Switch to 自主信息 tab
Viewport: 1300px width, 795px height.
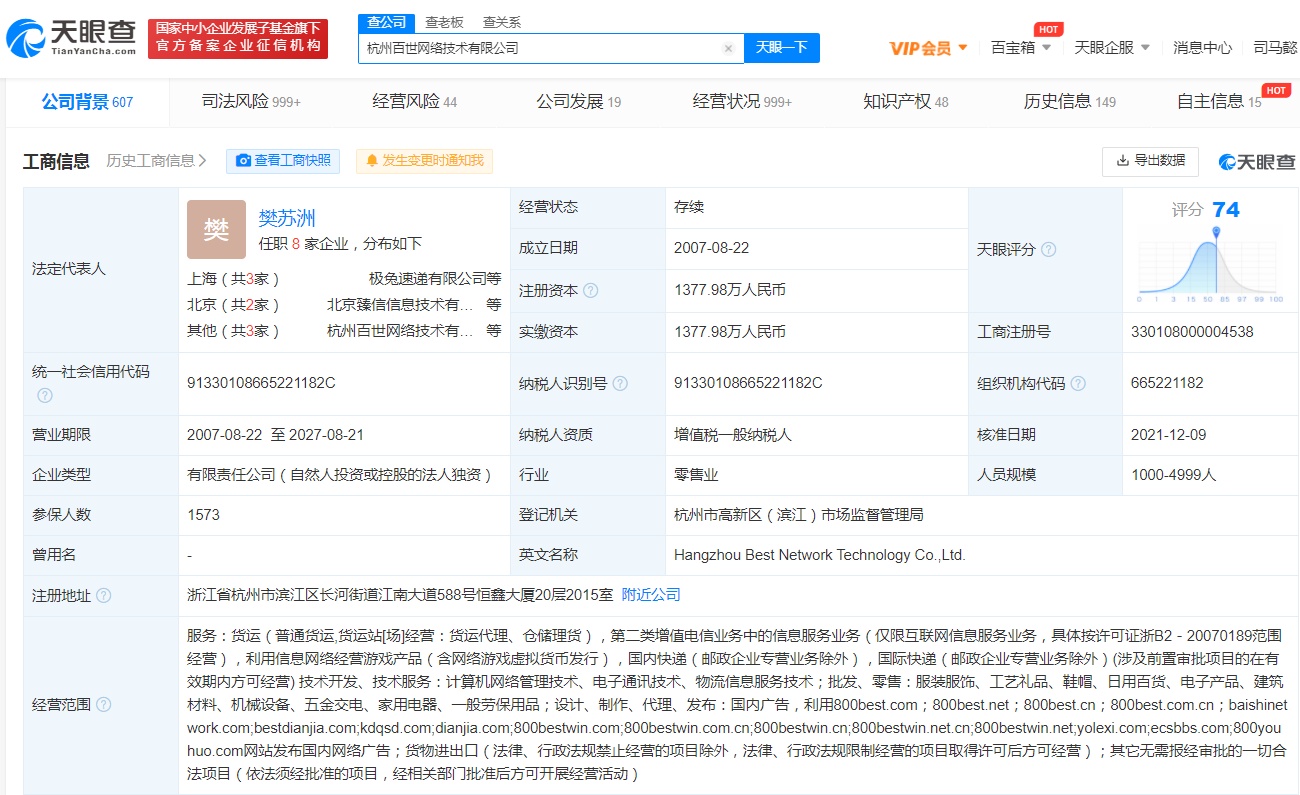(1219, 102)
